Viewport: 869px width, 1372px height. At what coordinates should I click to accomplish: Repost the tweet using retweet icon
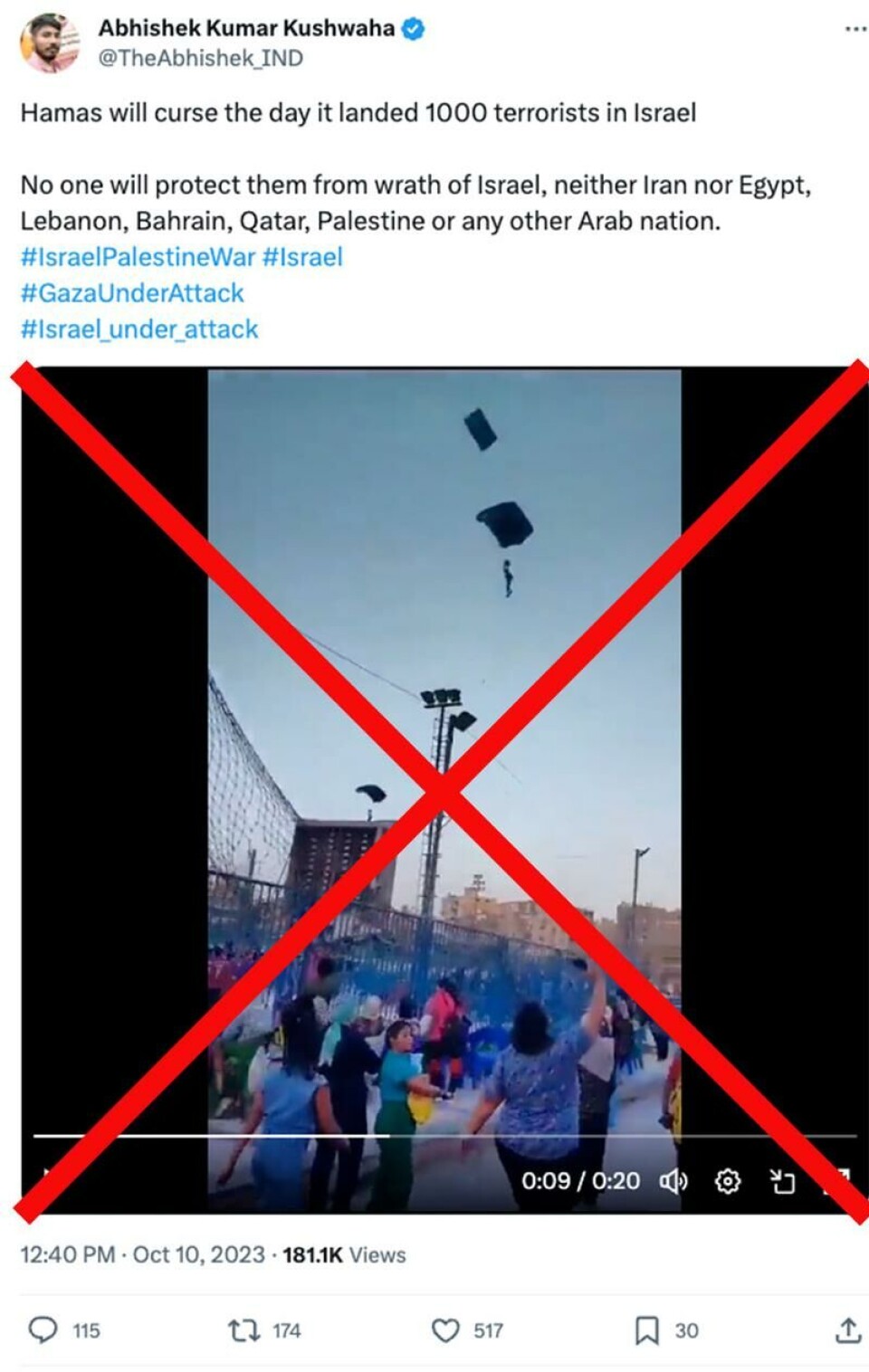point(243,1330)
